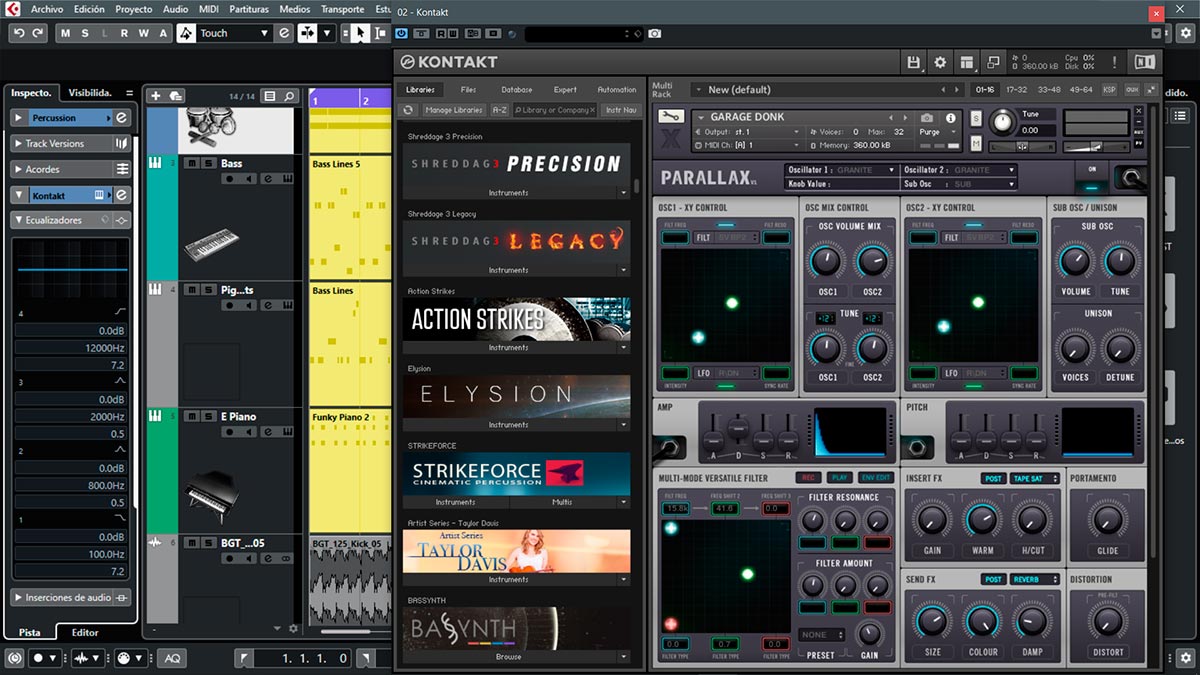Open Track Versions panel icon
The image size is (1200, 675).
tap(122, 144)
